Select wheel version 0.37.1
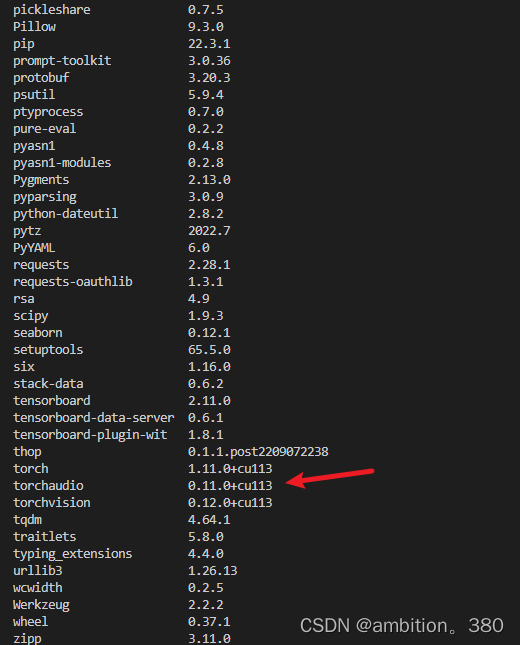The height and width of the screenshot is (645, 520). point(209,622)
